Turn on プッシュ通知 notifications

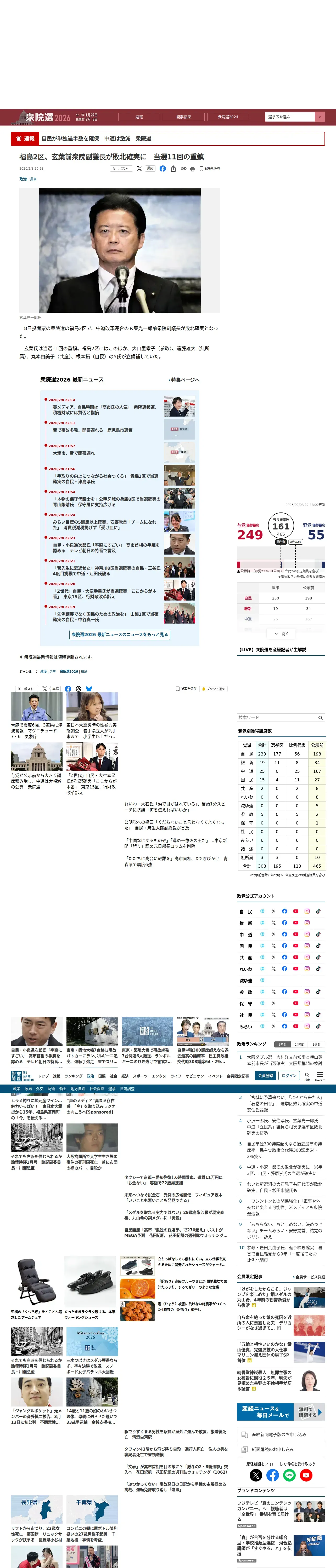pyautogui.click(x=214, y=689)
